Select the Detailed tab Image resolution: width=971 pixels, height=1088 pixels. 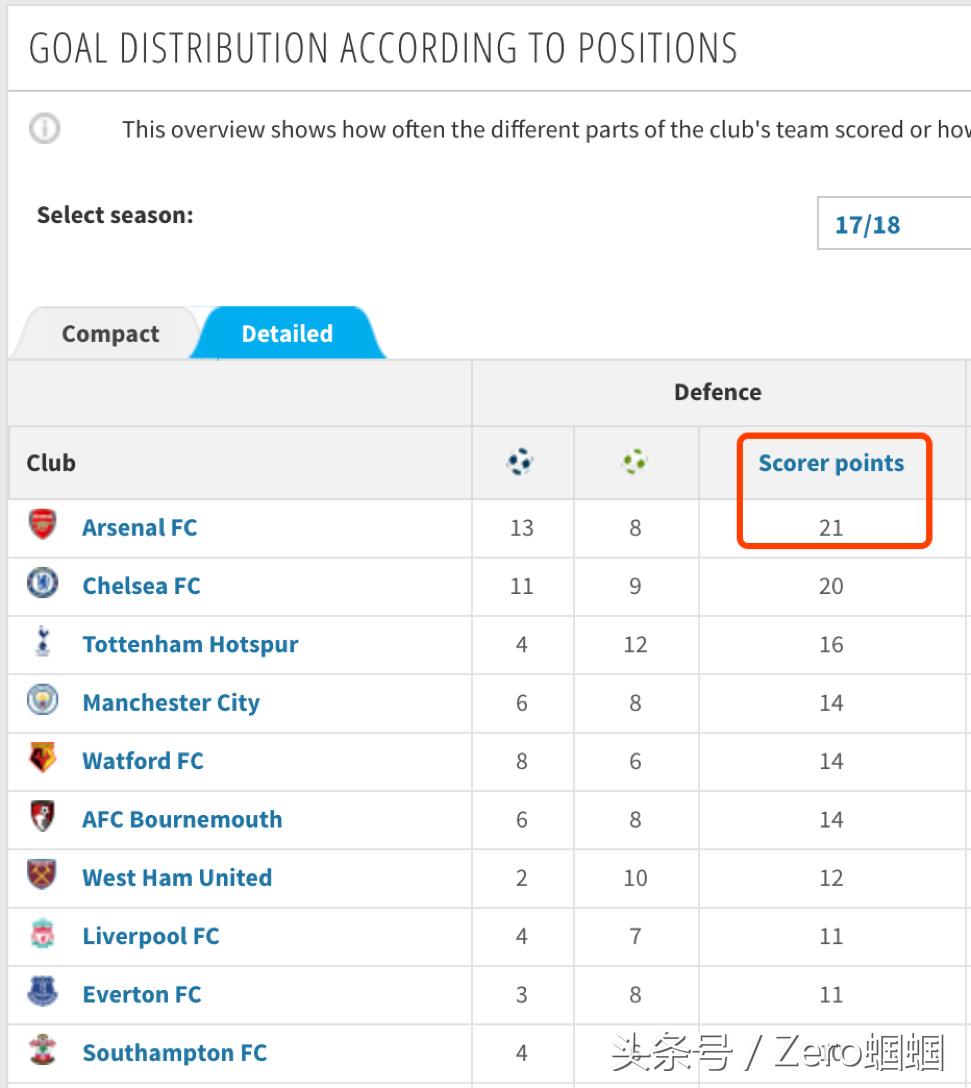287,334
